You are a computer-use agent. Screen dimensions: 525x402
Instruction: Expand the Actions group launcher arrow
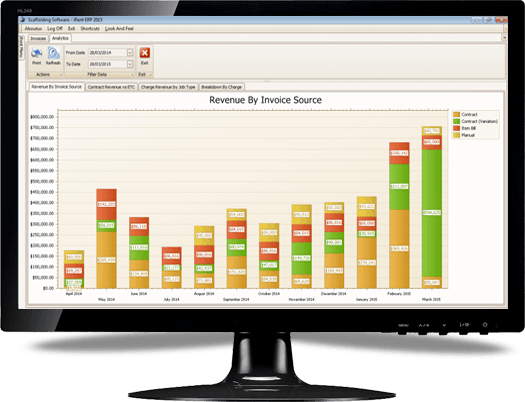tap(61, 75)
